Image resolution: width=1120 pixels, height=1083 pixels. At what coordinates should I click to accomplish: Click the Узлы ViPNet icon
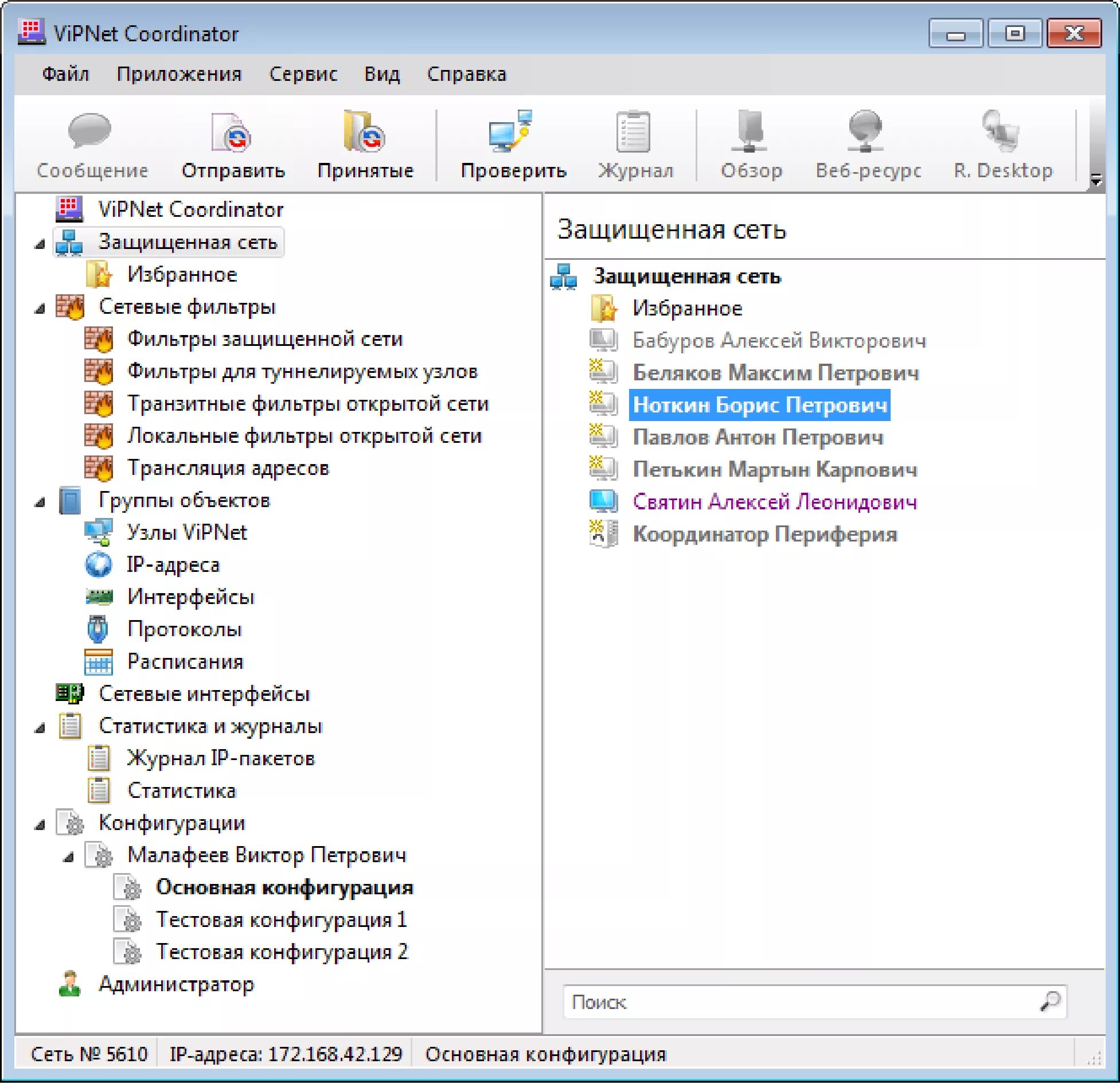[99, 532]
